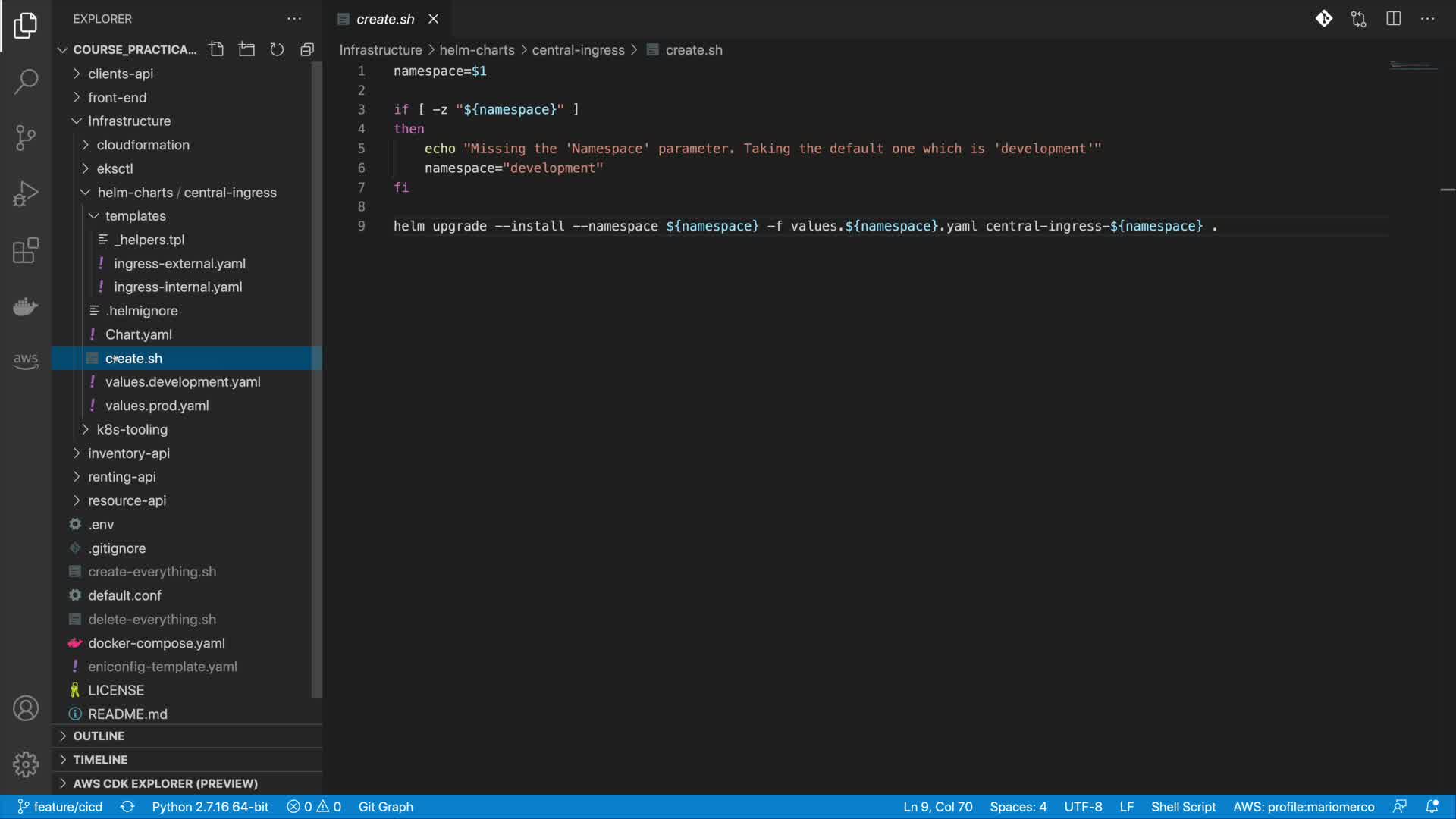Click the synchronize changes icon in the status bar

127,807
